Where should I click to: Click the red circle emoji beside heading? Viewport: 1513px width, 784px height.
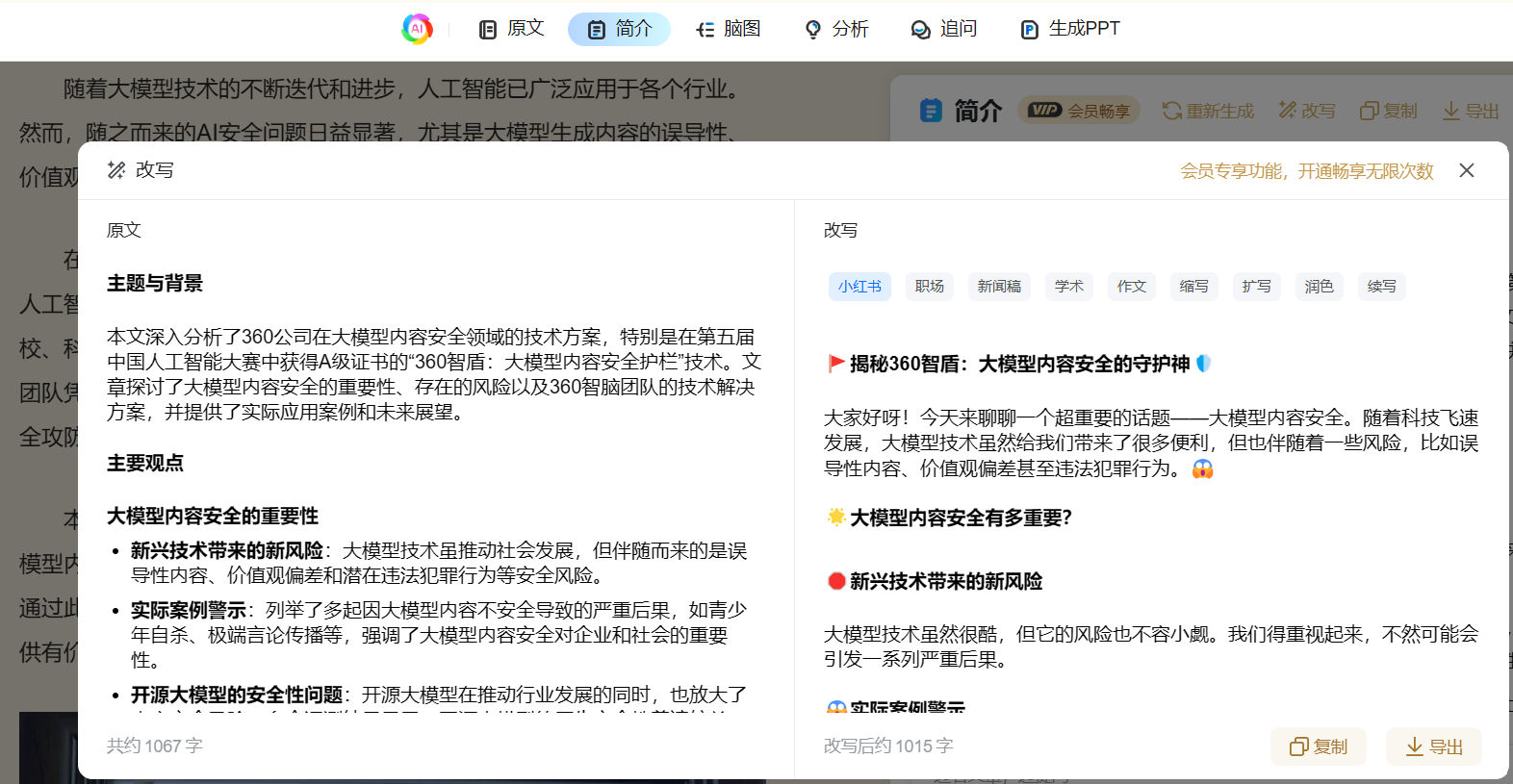(x=836, y=581)
